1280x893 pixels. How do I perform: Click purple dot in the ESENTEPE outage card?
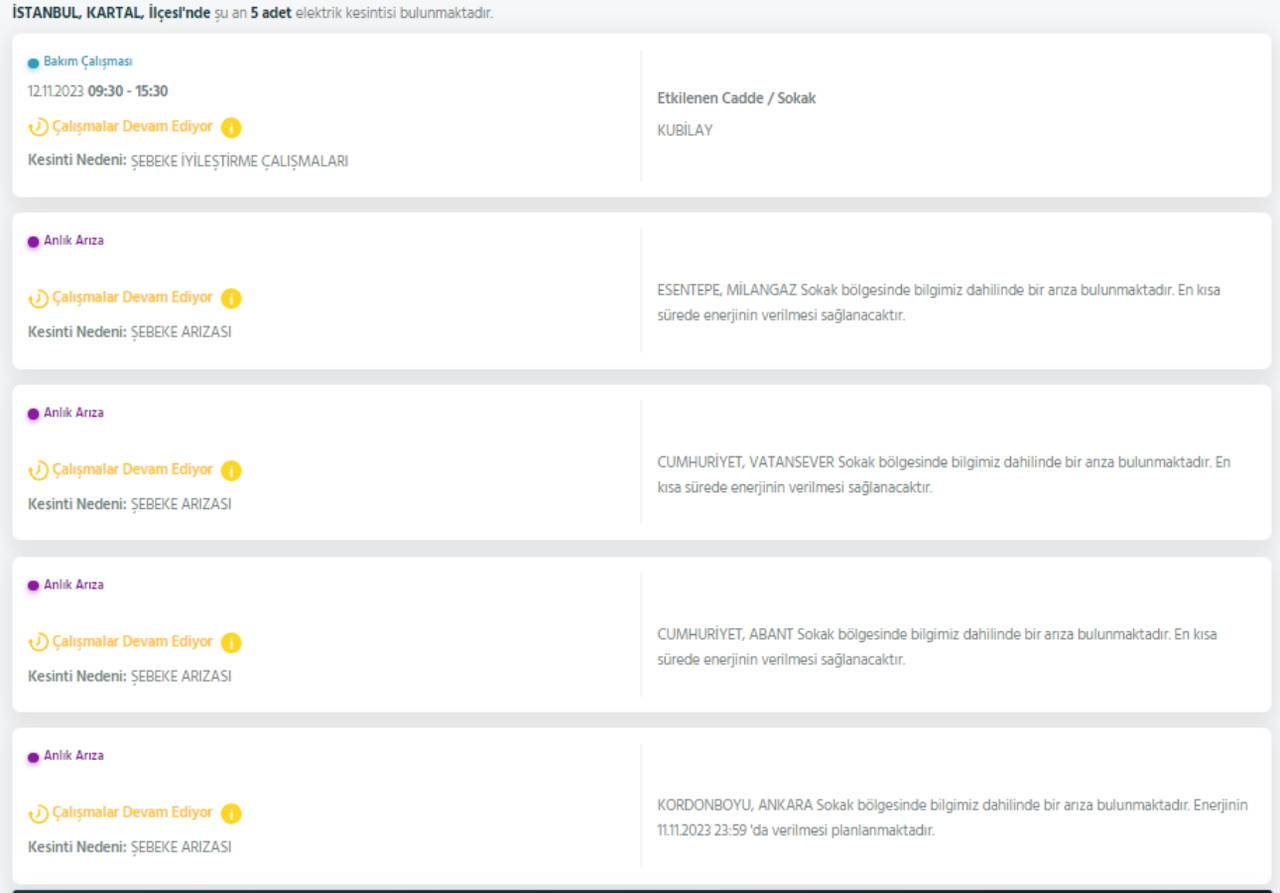[33, 242]
